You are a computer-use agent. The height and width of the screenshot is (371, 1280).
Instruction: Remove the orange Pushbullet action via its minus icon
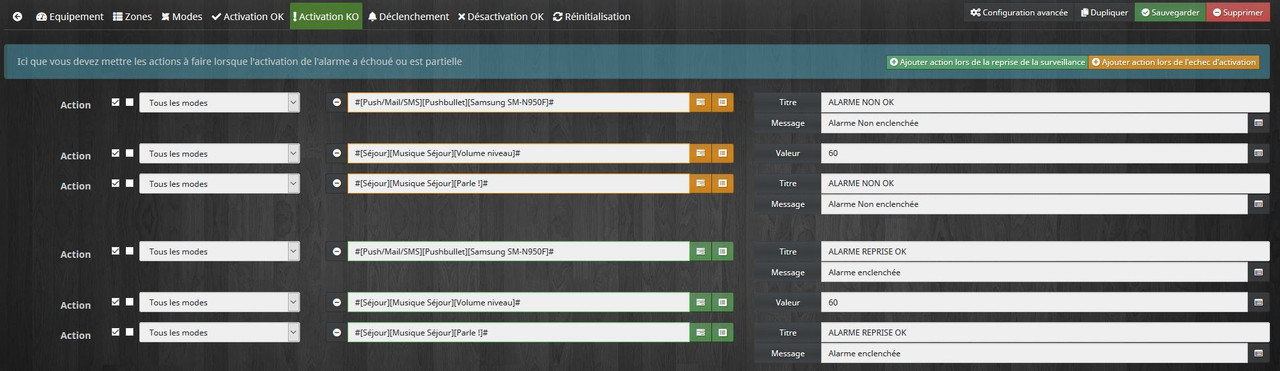(x=336, y=102)
